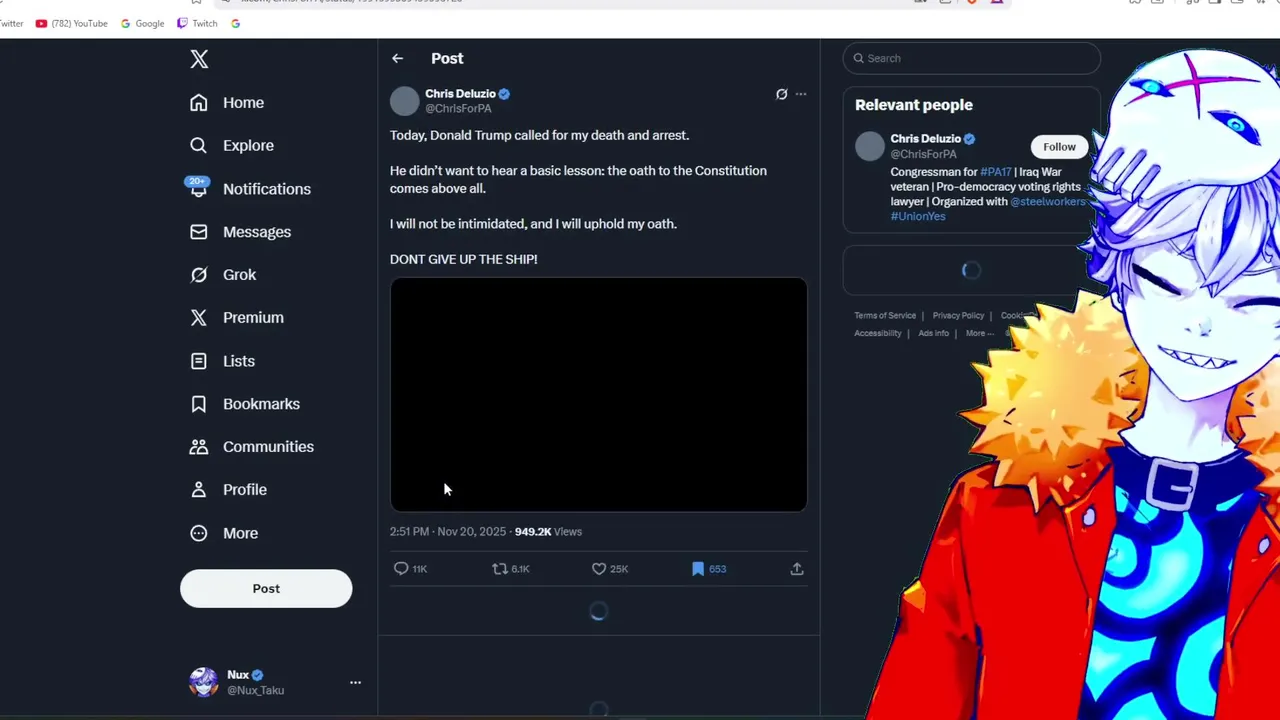The image size is (1280, 720).
Task: Click the post timestamp Nov 20, 2025
Action: click(x=448, y=532)
